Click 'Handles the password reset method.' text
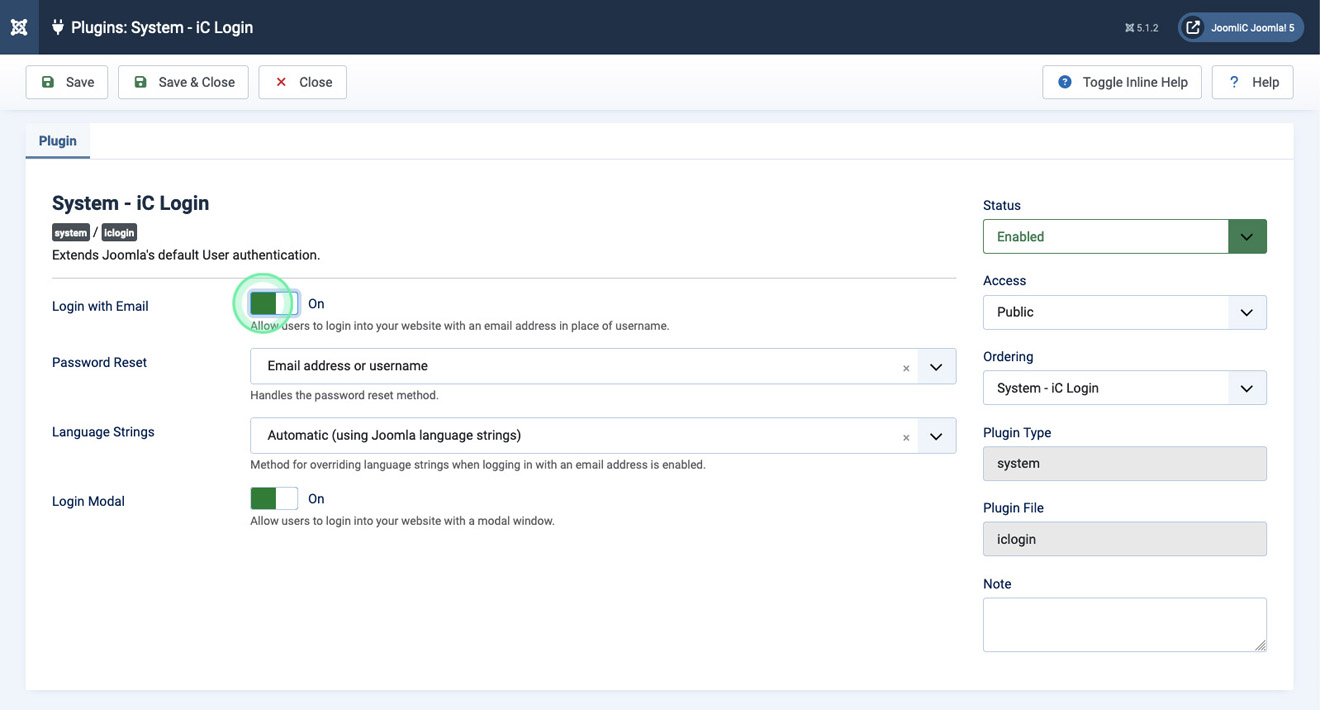1320x710 pixels. tap(344, 395)
